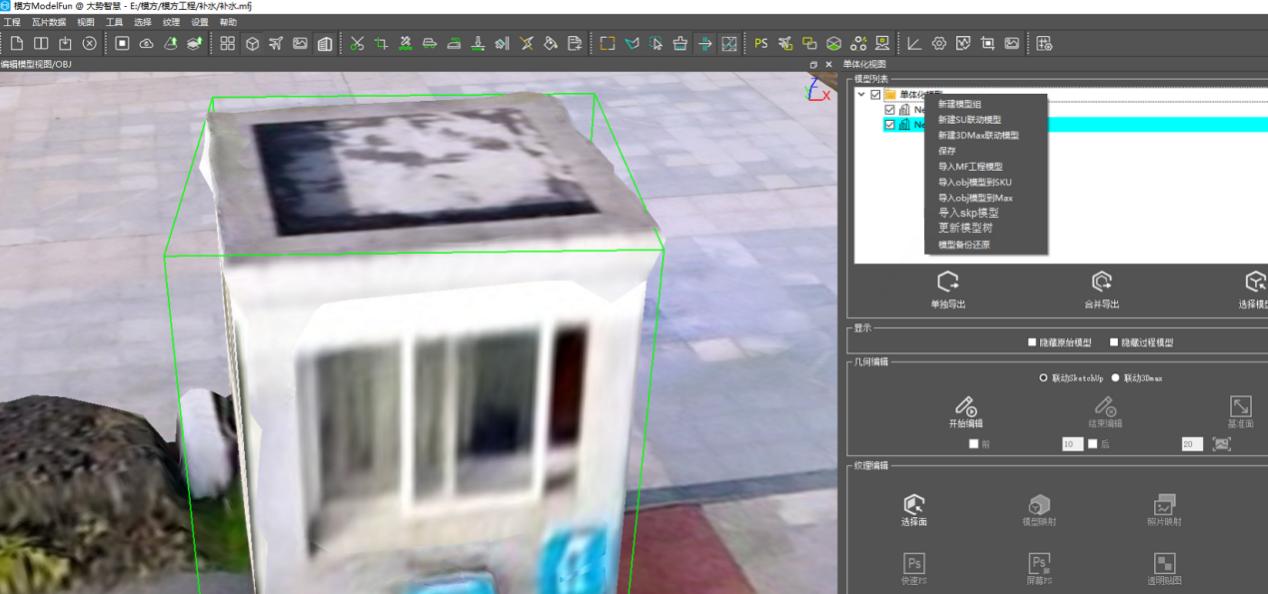
Task: Click the back value field showing 20
Action: pos(1192,444)
